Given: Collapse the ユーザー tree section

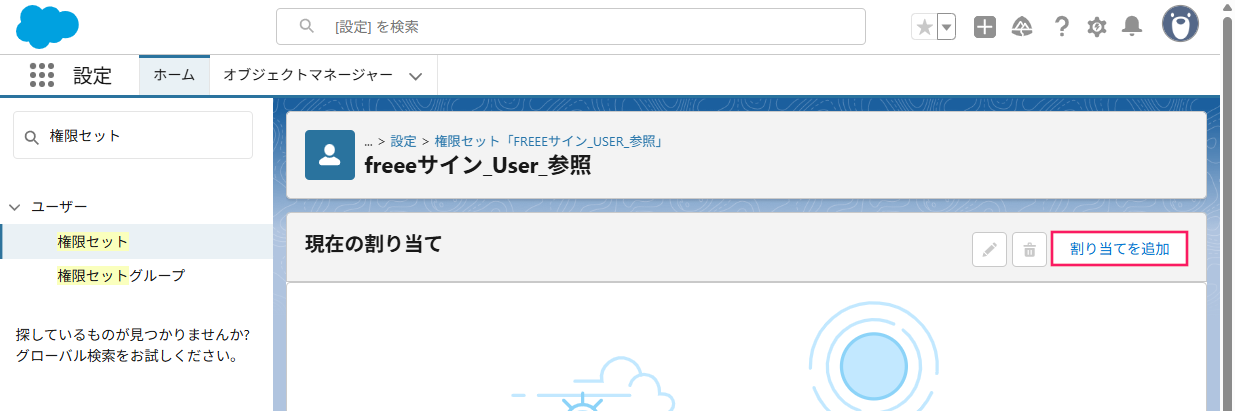Looking at the screenshot, I should 15,207.
